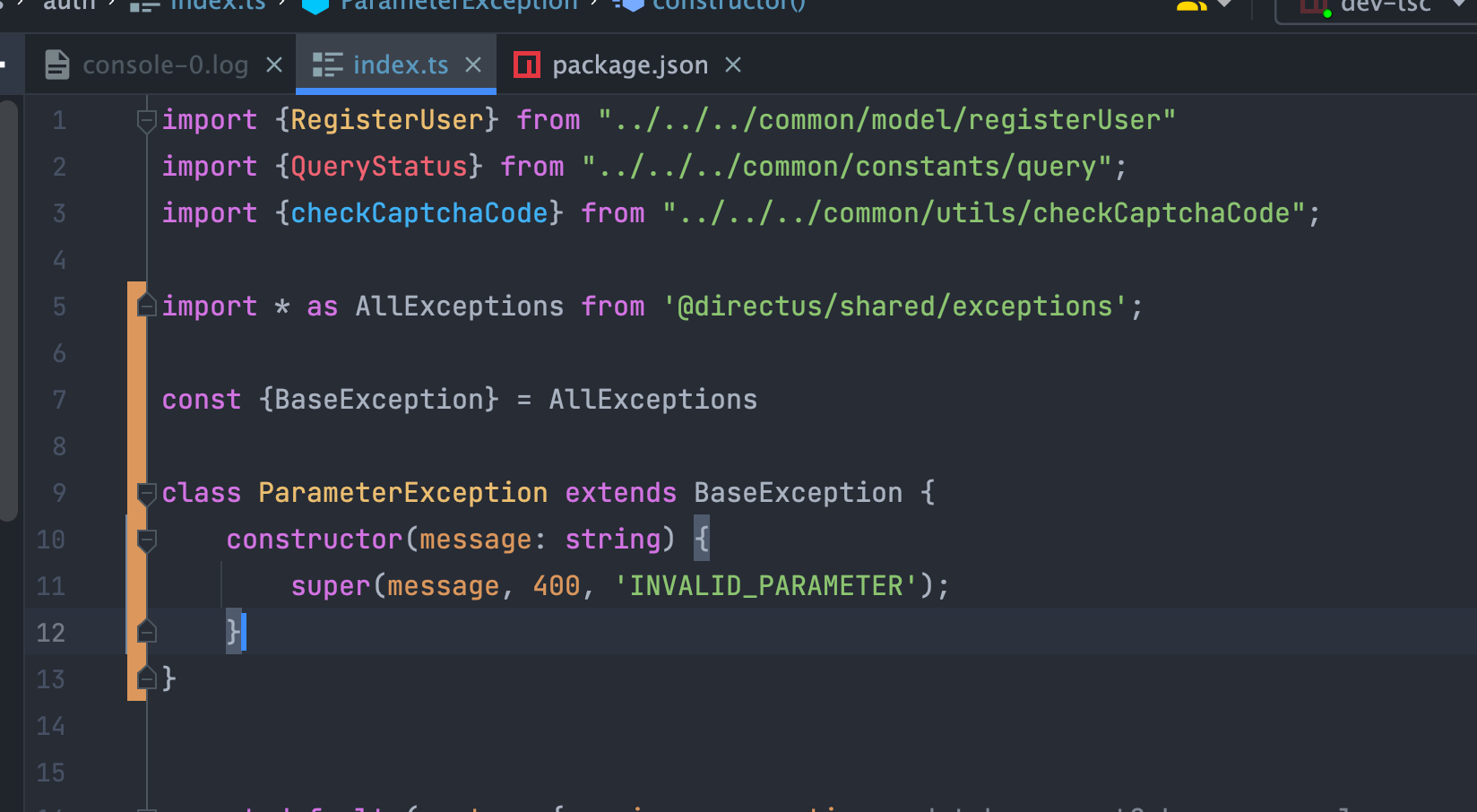The height and width of the screenshot is (812, 1477).
Task: Click the console-0.log file icon
Action: click(x=57, y=65)
